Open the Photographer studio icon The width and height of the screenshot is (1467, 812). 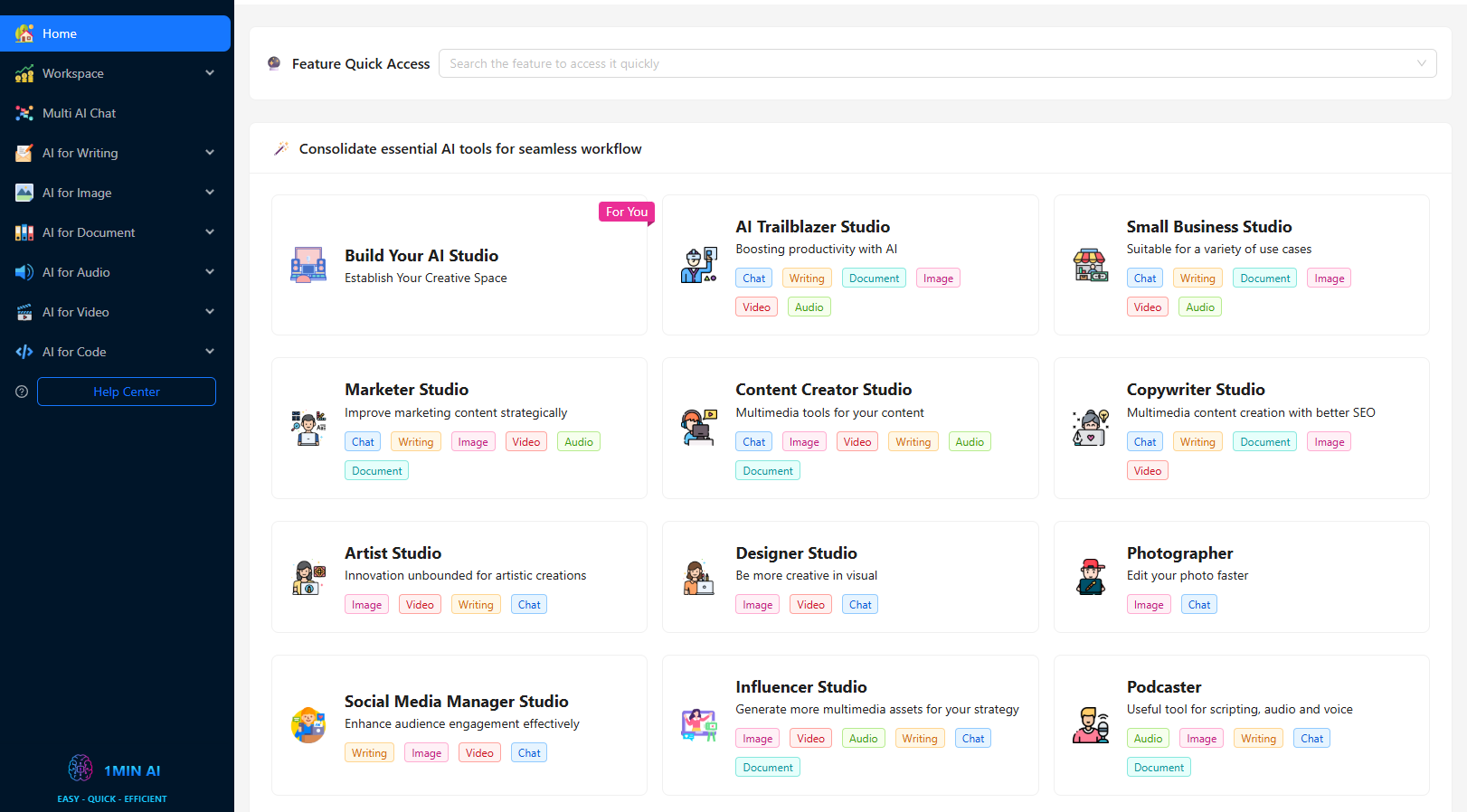[x=1090, y=577]
